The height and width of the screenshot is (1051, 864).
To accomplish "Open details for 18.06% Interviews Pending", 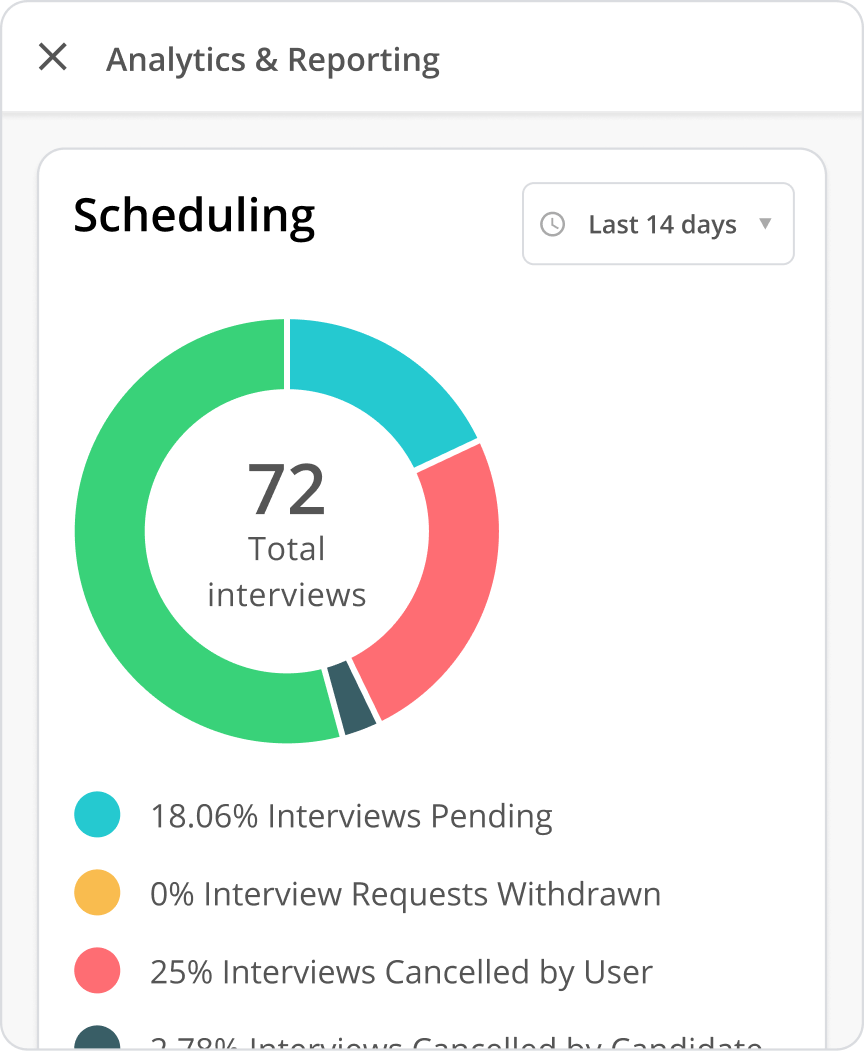I will click(350, 816).
